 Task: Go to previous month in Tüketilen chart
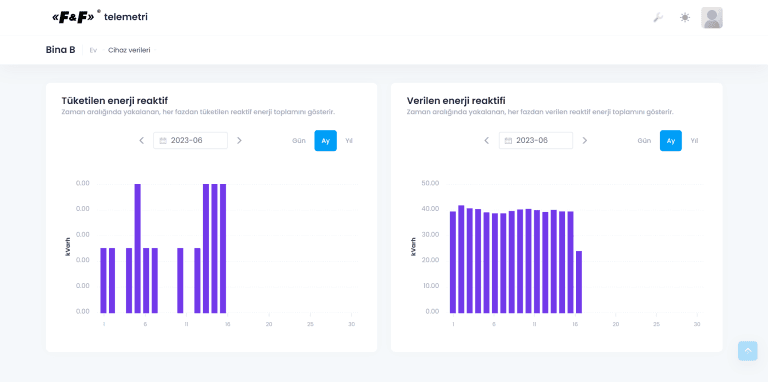tap(142, 141)
